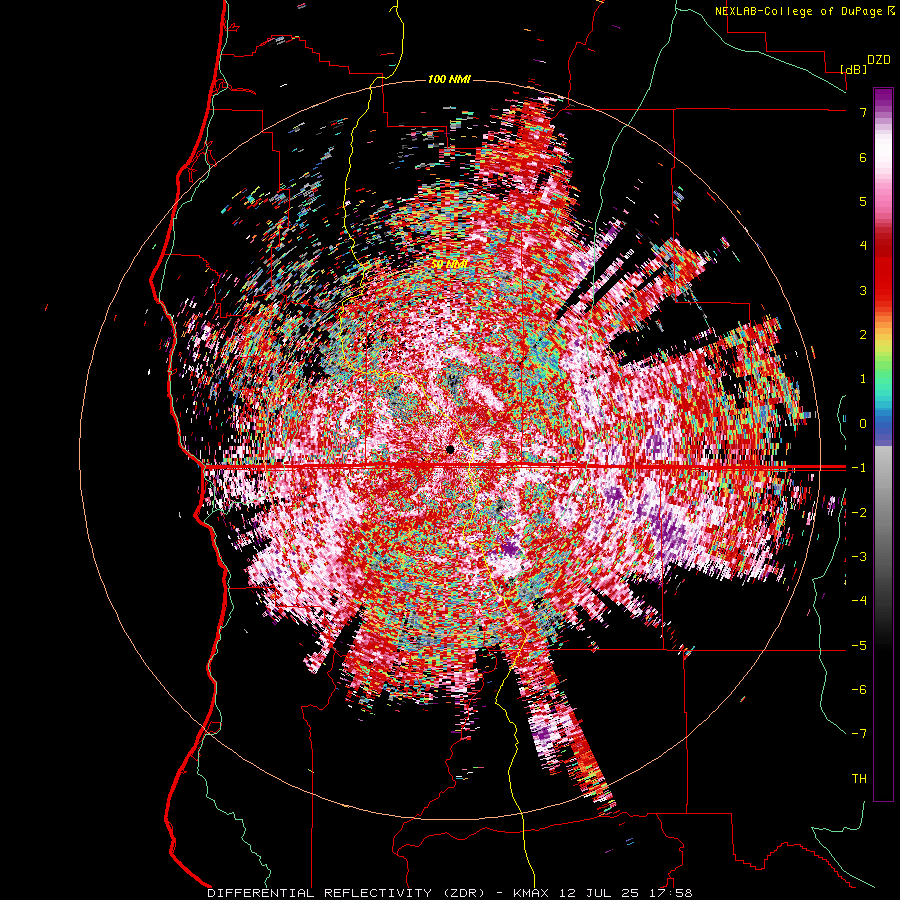Click the 17:58 timestamp in caption
This screenshot has width=900, height=900.
coord(669,893)
